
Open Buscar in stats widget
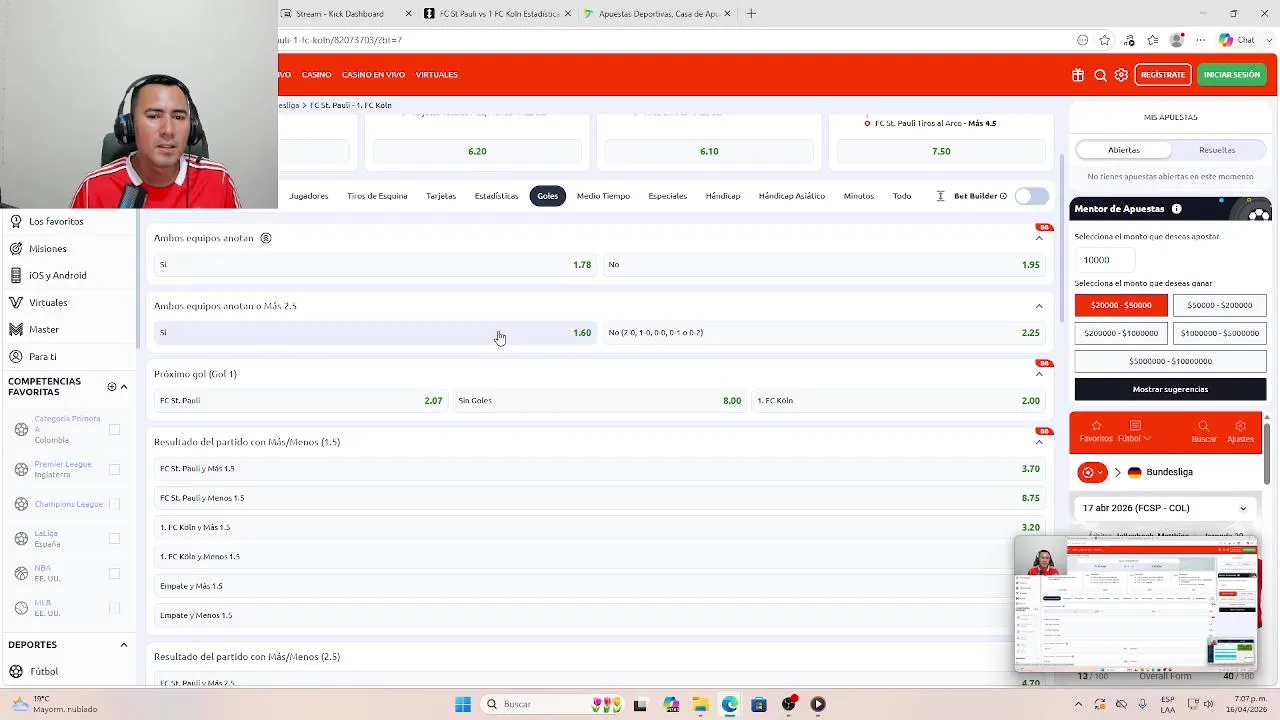coord(1204,432)
